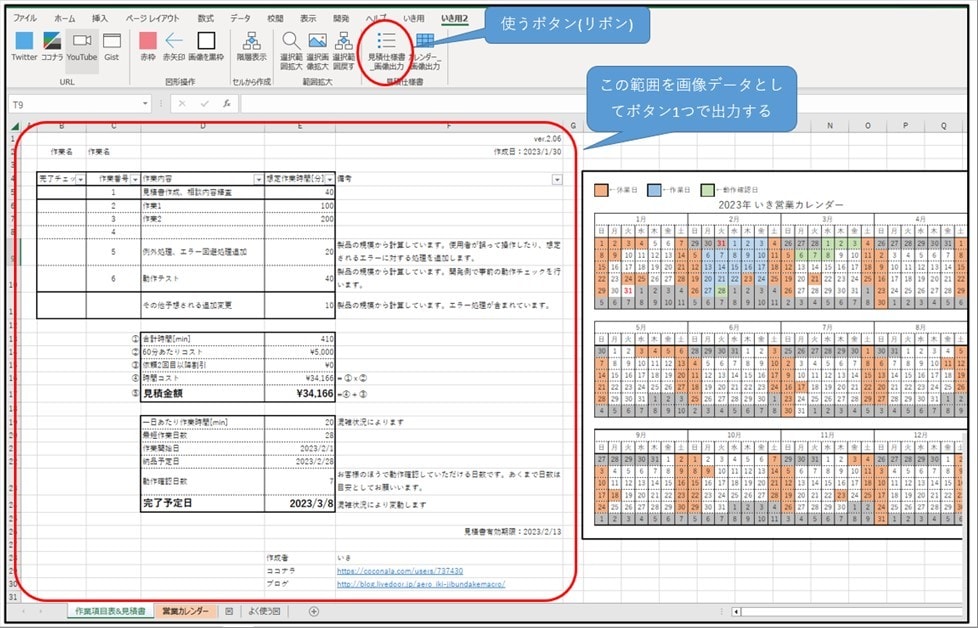Click the 選択範囲拡大 magnifier icon

[x=291, y=51]
